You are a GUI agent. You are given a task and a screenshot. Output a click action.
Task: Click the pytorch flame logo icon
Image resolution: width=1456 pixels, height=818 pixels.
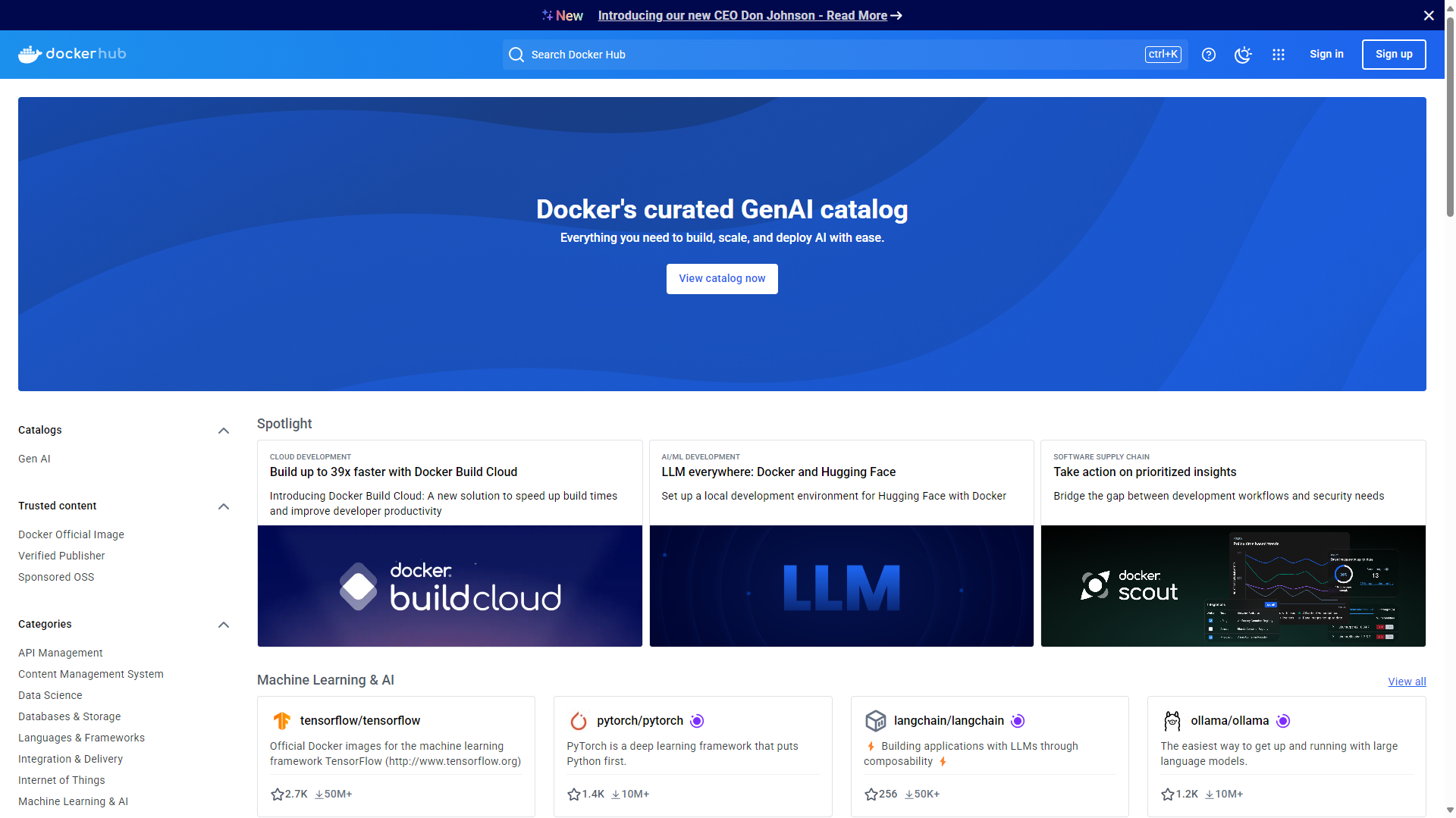tap(579, 720)
